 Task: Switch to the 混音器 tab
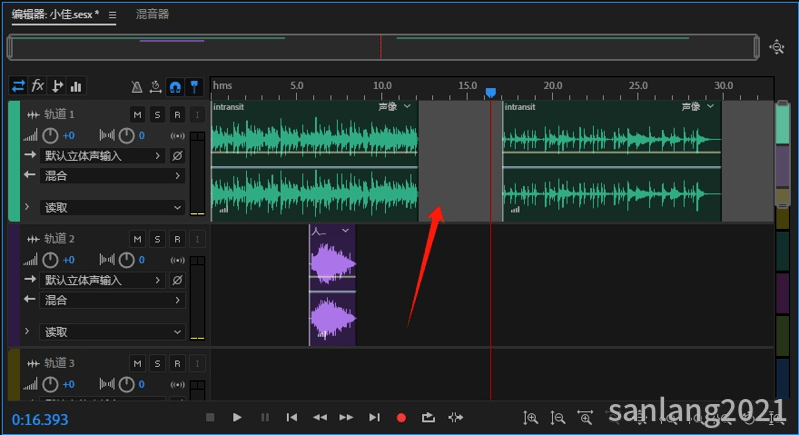point(152,14)
